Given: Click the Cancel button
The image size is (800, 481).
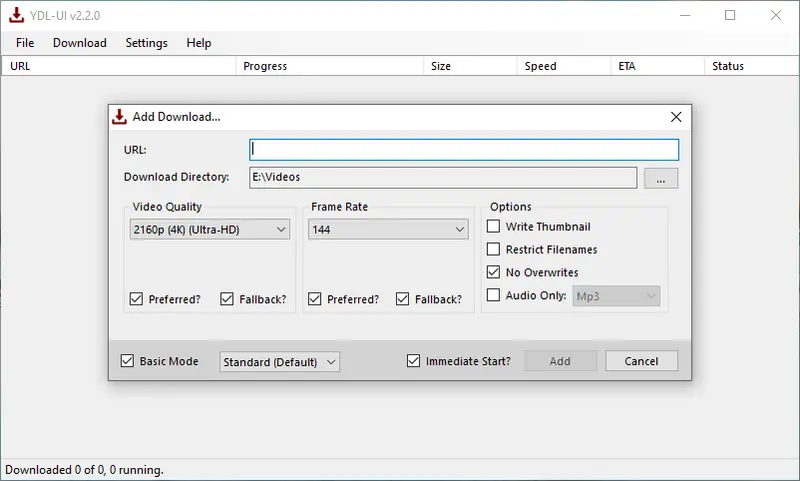Looking at the screenshot, I should point(641,361).
